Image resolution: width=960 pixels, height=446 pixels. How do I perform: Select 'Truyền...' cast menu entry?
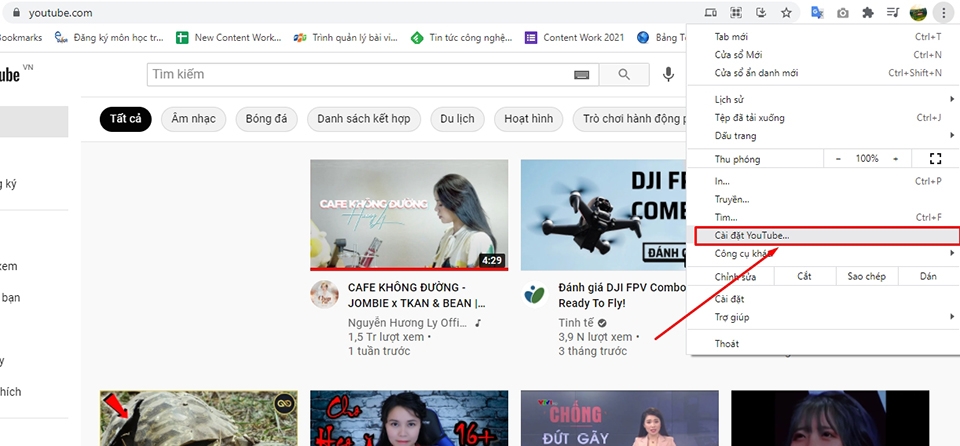(x=823, y=199)
